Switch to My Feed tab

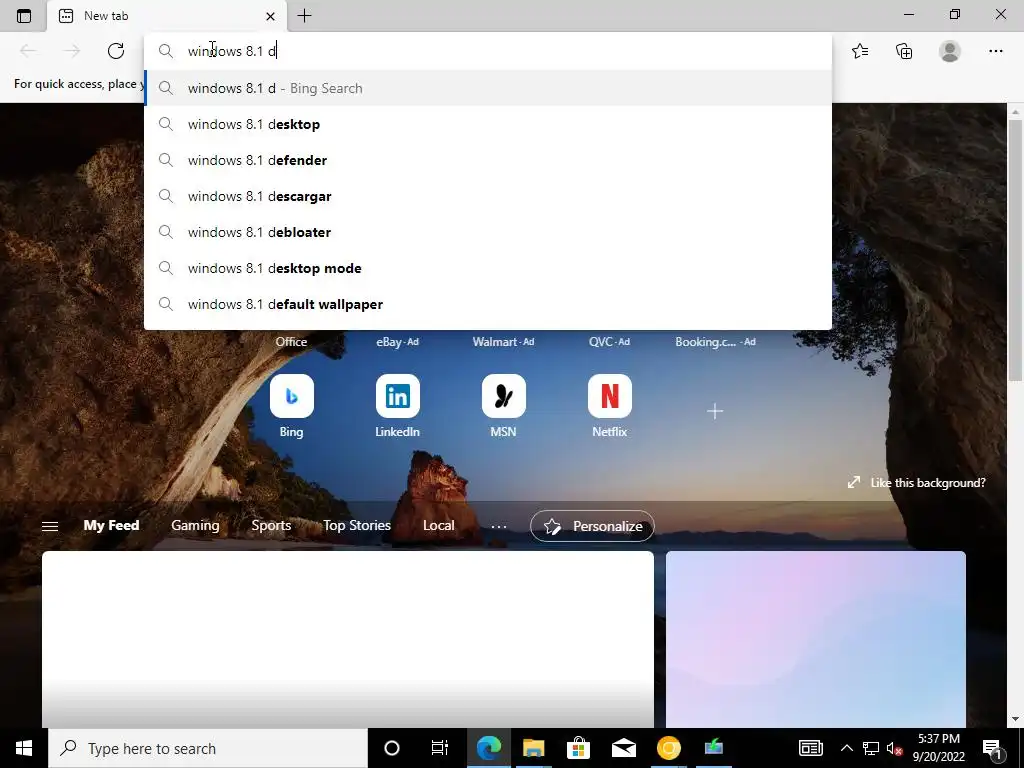click(x=111, y=525)
